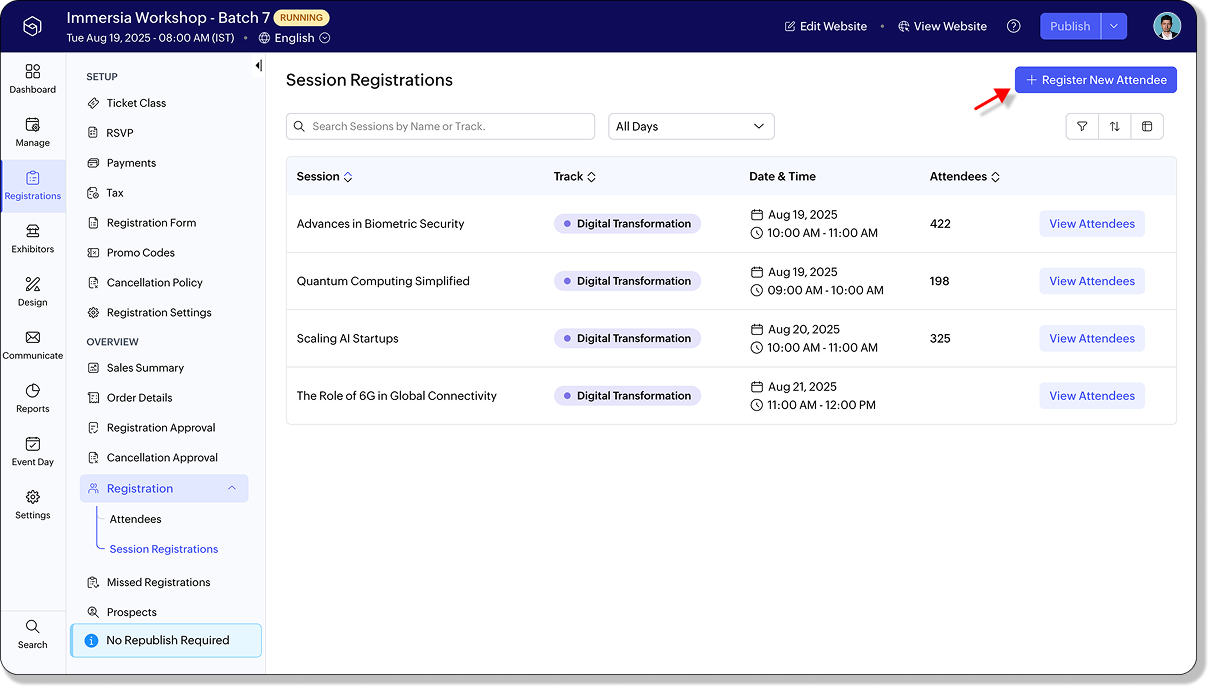Expand the Publish button dropdown arrow
The width and height of the screenshot is (1209, 687).
click(x=1114, y=27)
